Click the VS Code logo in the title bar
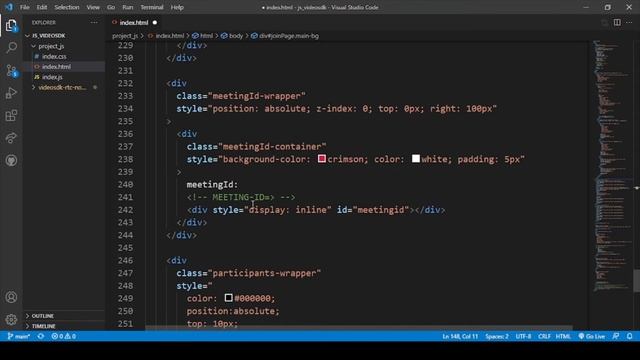Image resolution: width=640 pixels, height=360 pixels. [x=9, y=7]
